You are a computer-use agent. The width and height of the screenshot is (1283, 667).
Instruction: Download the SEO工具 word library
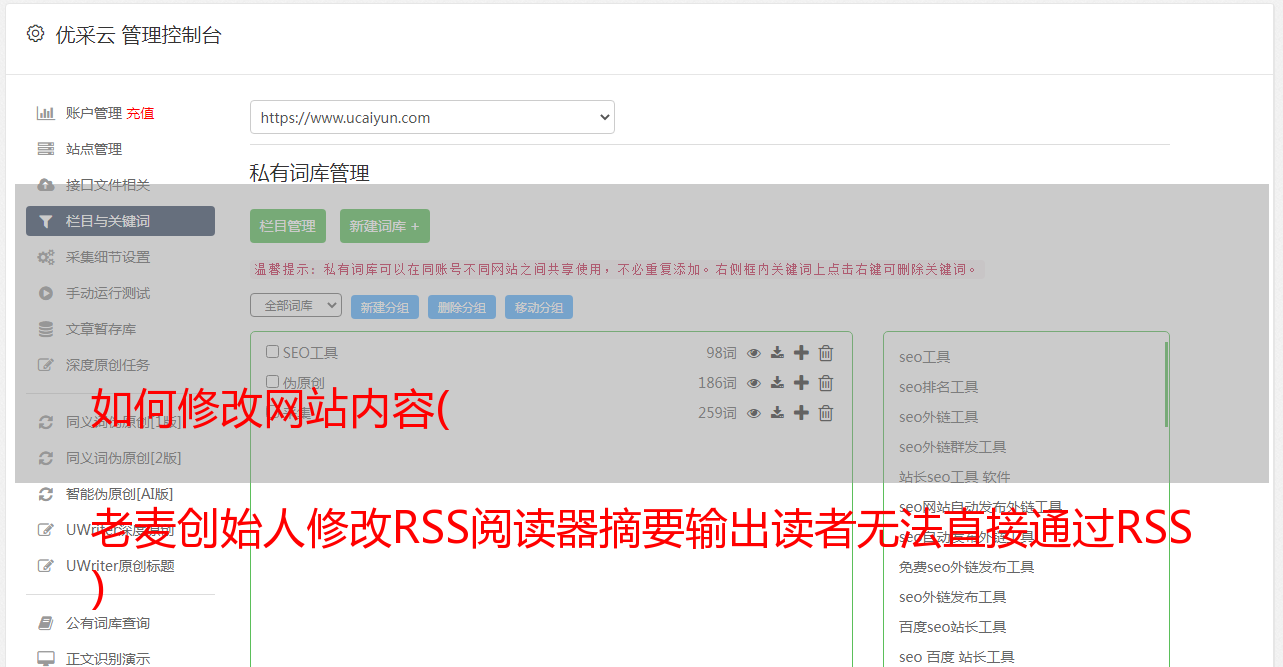[x=777, y=353]
